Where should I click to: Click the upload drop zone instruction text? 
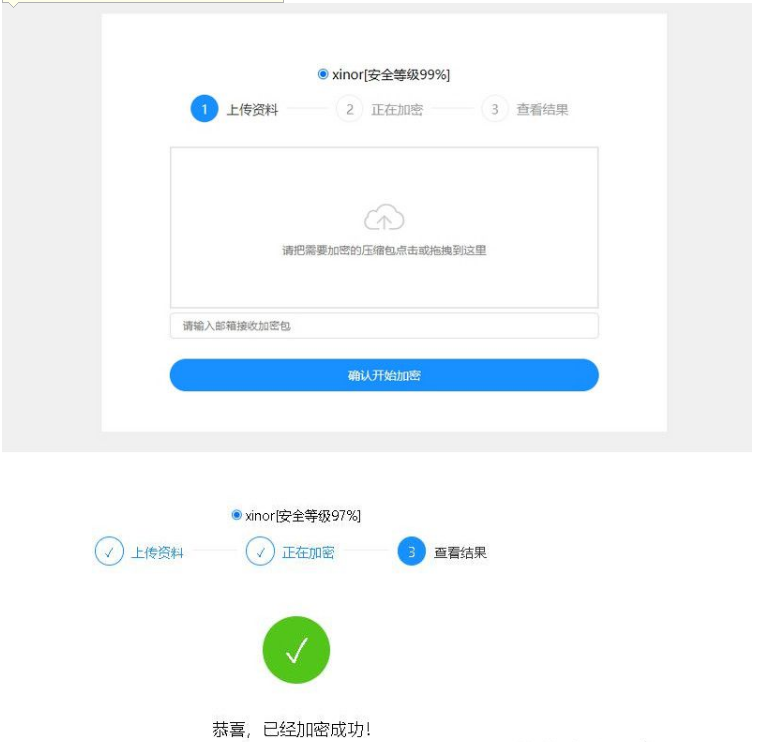click(x=384, y=250)
